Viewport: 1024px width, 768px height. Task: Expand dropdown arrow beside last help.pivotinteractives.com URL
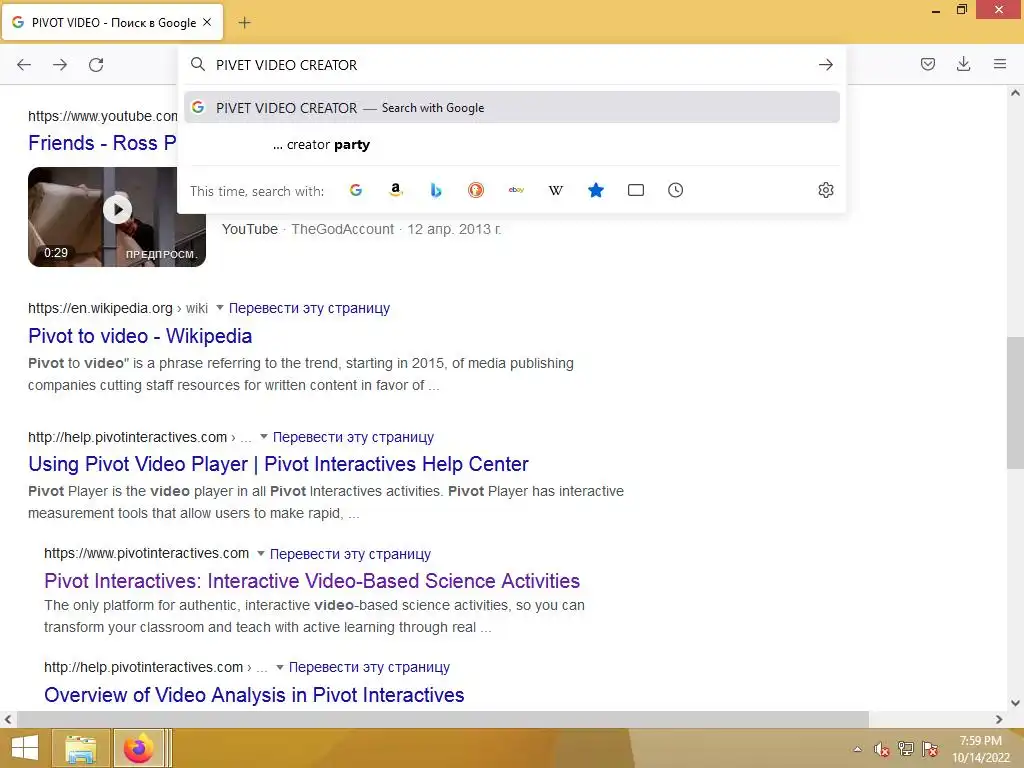click(x=280, y=667)
